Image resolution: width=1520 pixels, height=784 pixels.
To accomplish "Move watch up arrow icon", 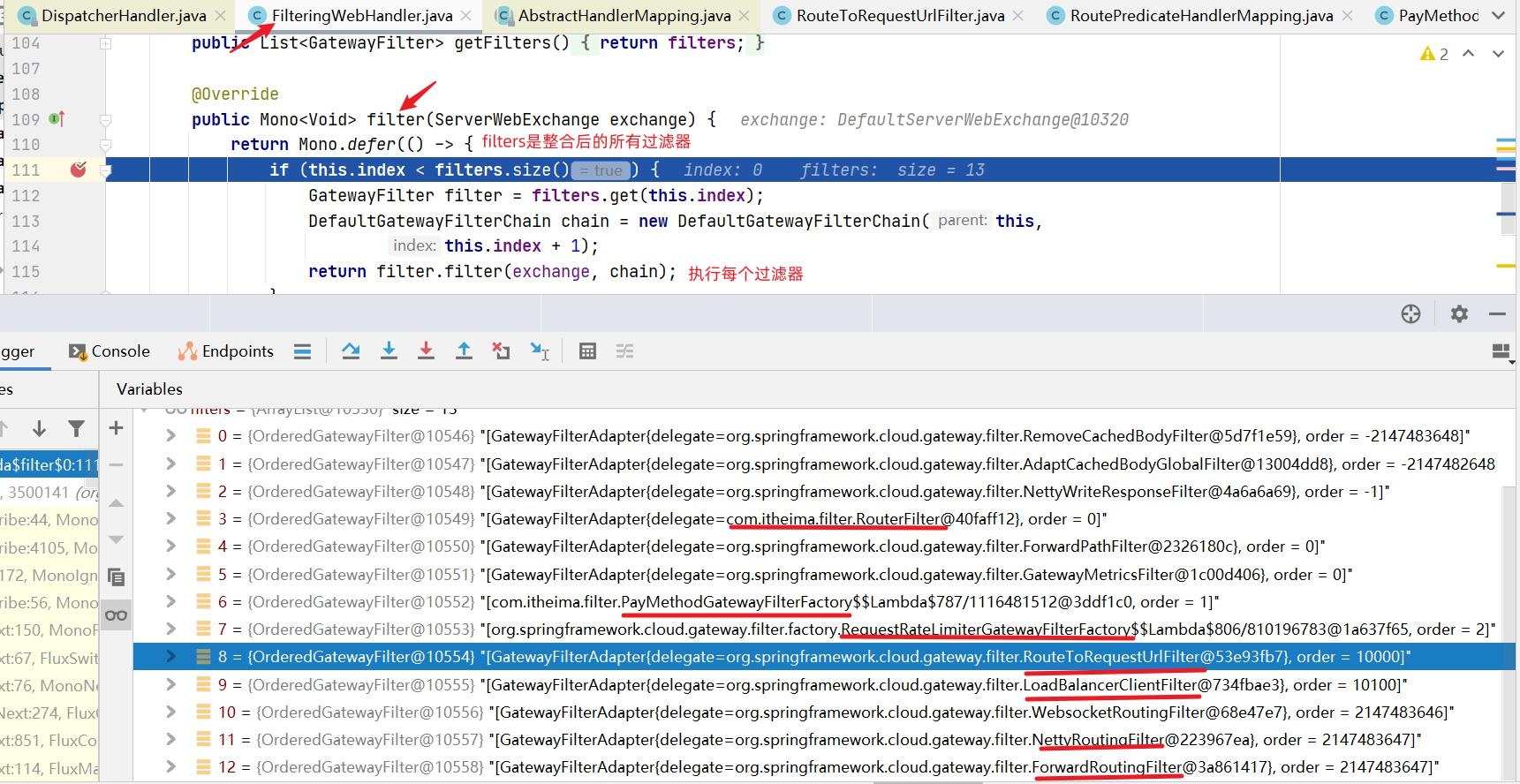I will point(116,502).
